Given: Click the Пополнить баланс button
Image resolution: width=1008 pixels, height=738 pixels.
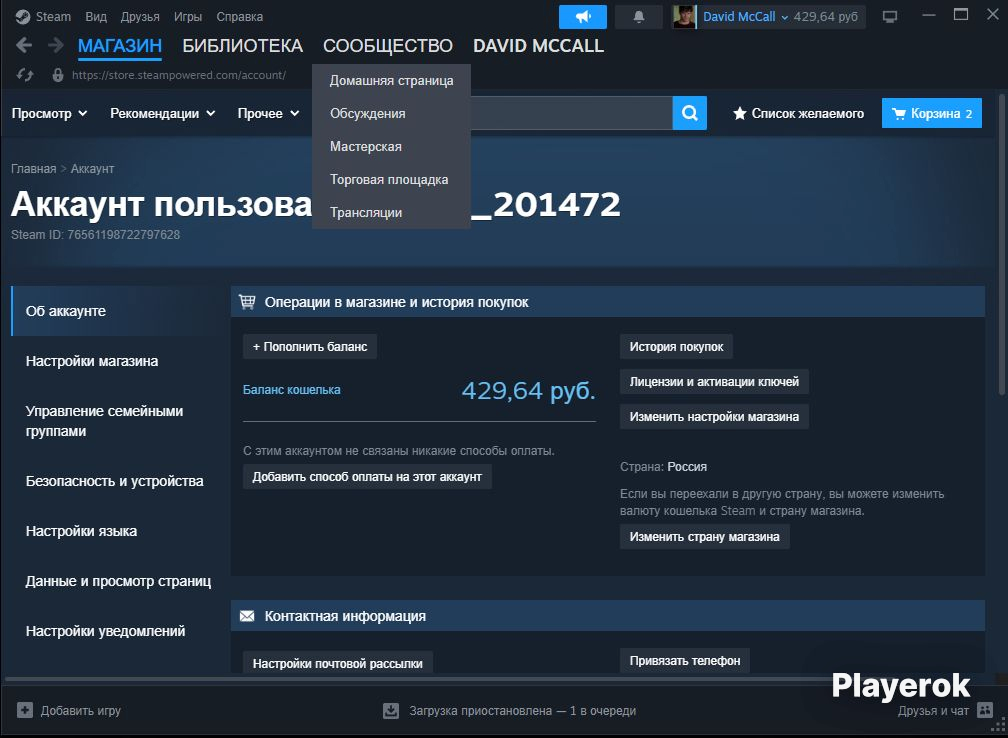Looking at the screenshot, I should point(310,346).
